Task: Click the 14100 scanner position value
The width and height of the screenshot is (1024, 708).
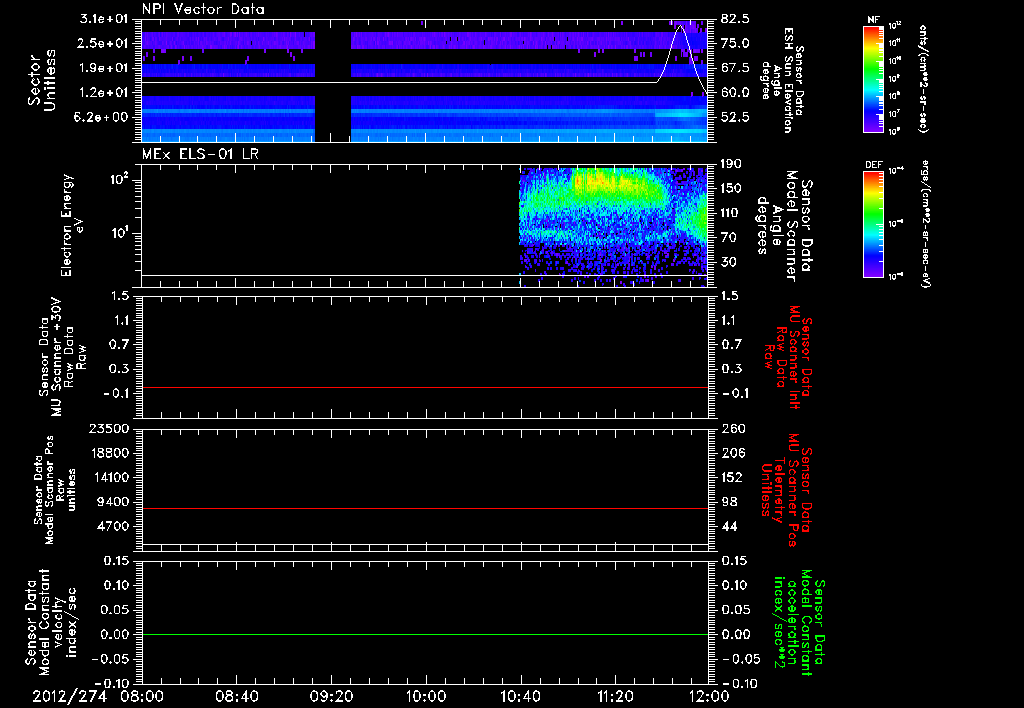Action: pyautogui.click(x=109, y=477)
